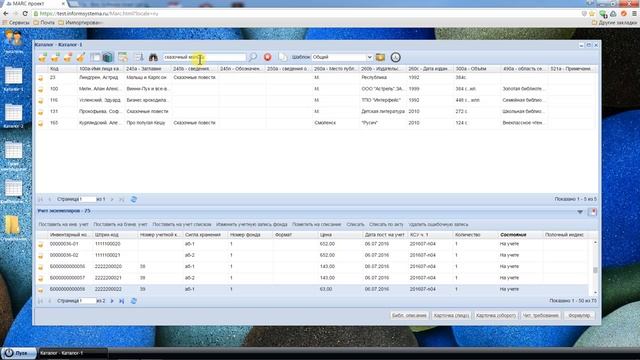This screenshot has height=360, width=640.
Task: Click the Пуск start button
Action: [18, 353]
